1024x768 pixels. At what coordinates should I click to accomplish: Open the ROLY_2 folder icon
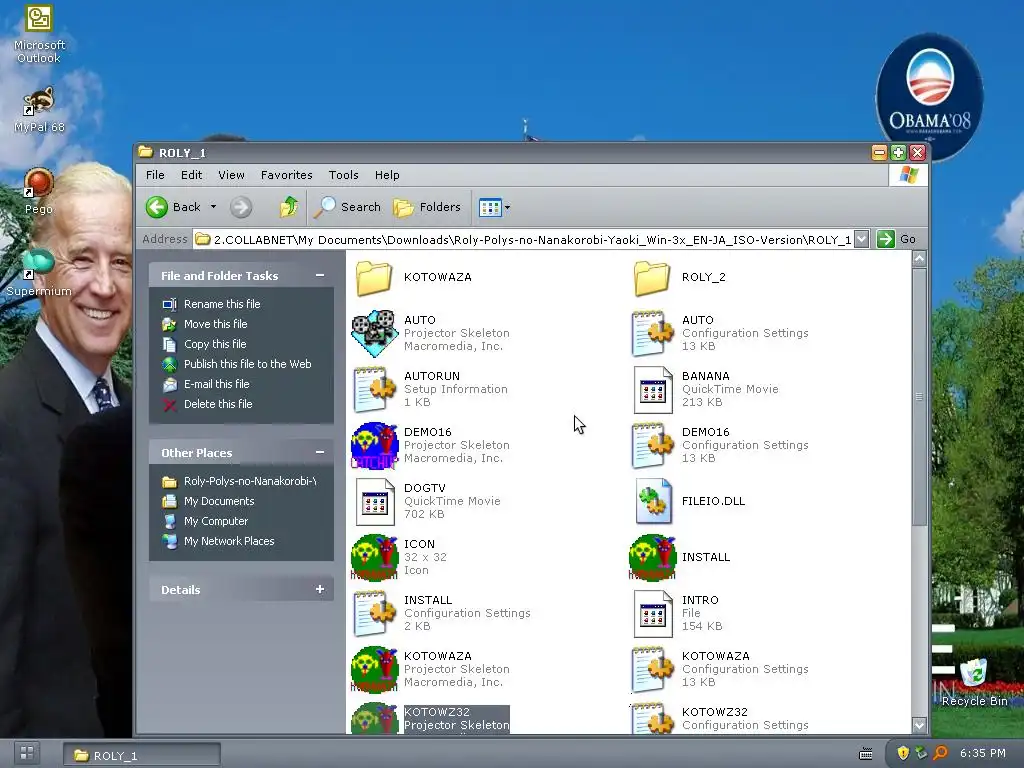coord(652,278)
